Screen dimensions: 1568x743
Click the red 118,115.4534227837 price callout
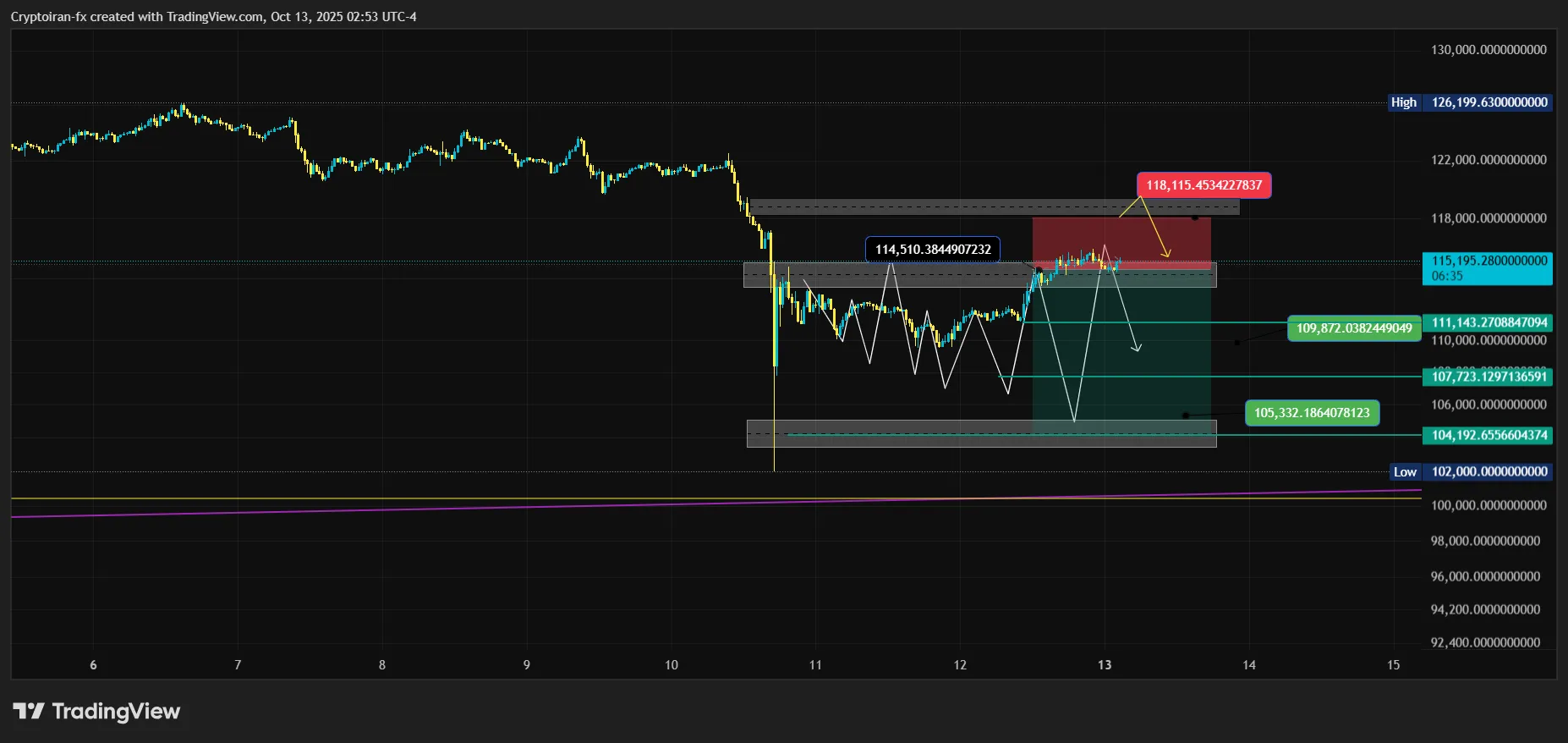pos(1203,185)
